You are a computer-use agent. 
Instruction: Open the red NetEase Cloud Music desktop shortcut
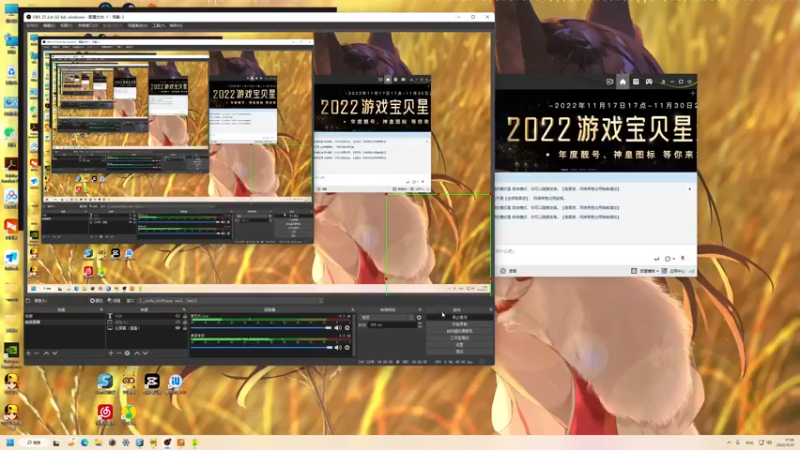pos(105,412)
